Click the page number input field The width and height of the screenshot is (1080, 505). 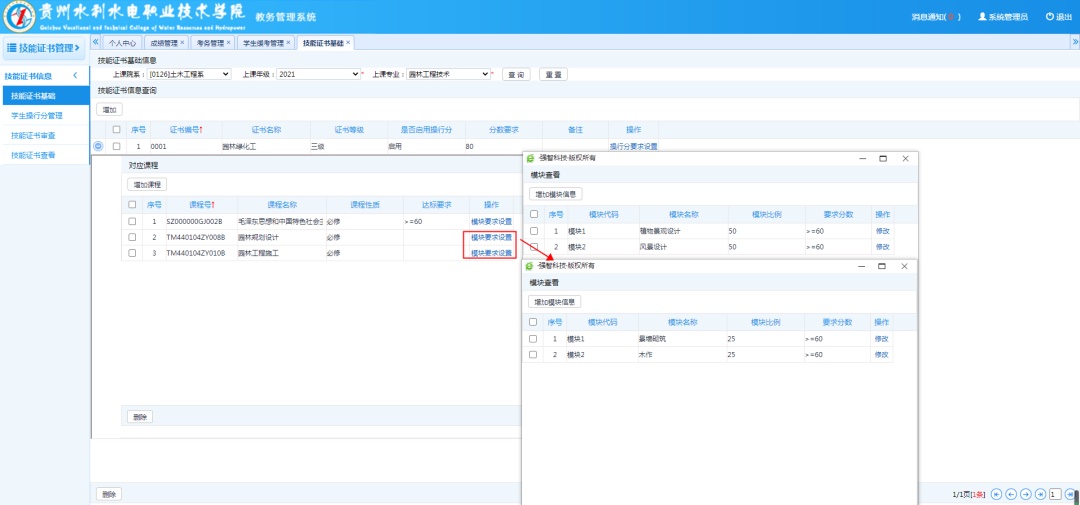[x=1054, y=494]
